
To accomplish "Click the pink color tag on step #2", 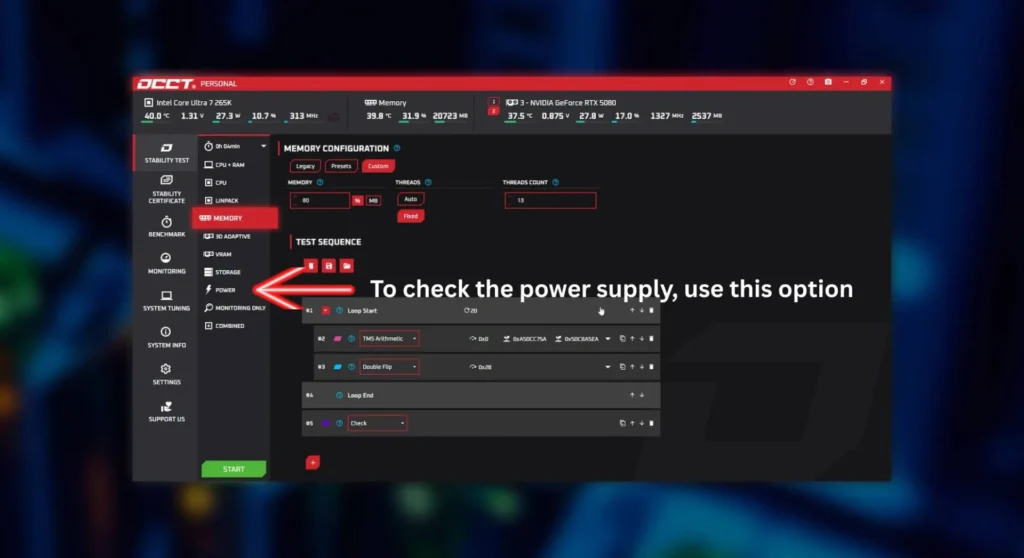I will coord(338,339).
